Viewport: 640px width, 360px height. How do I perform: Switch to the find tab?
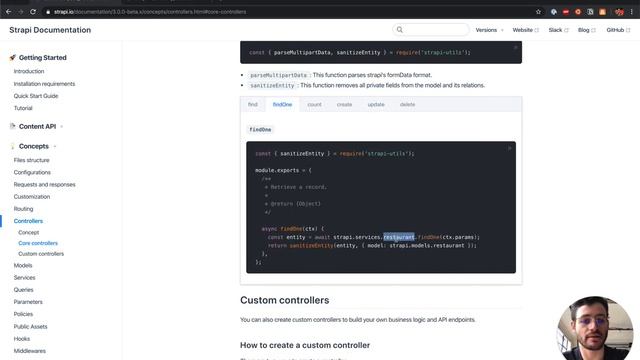click(x=253, y=104)
